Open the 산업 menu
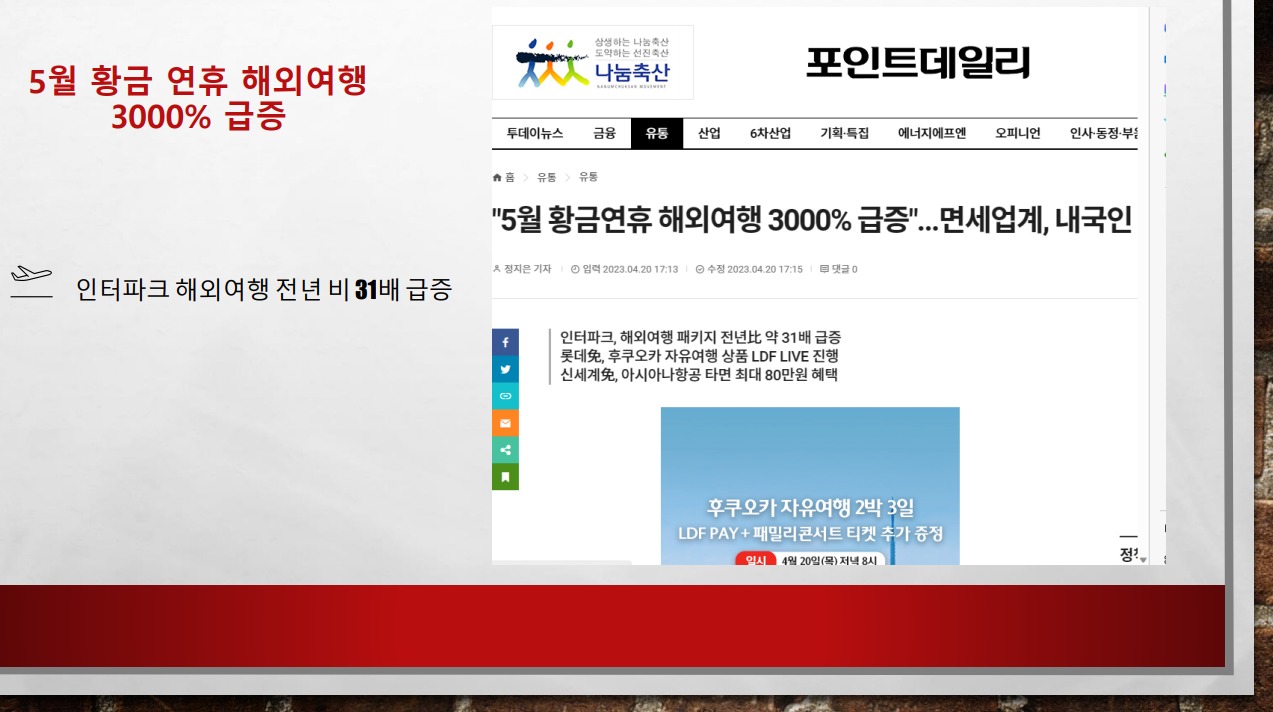This screenshot has width=1273, height=712. click(x=709, y=133)
